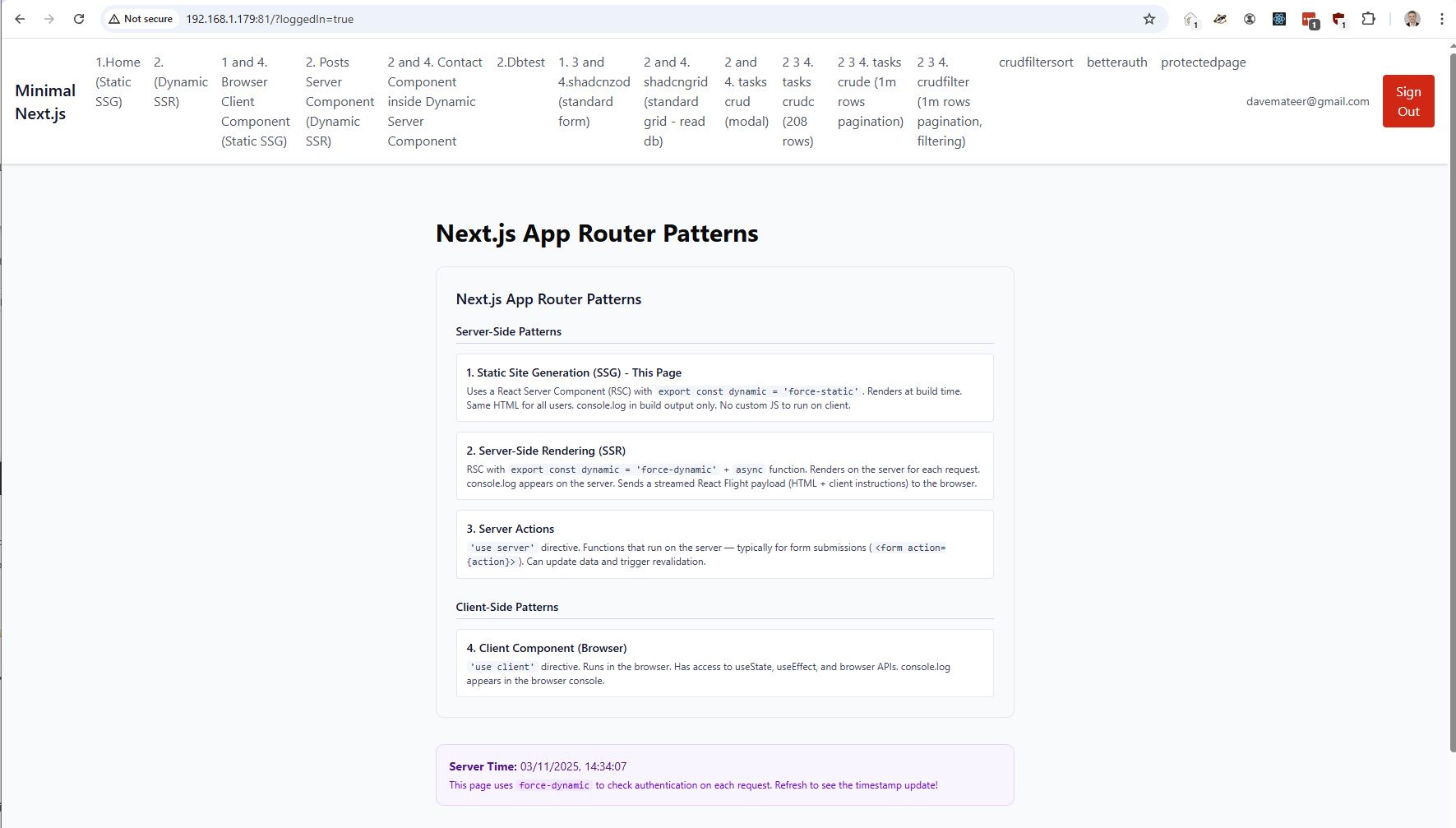Click the bookmark star icon
The width and height of the screenshot is (1456, 828).
point(1149,19)
